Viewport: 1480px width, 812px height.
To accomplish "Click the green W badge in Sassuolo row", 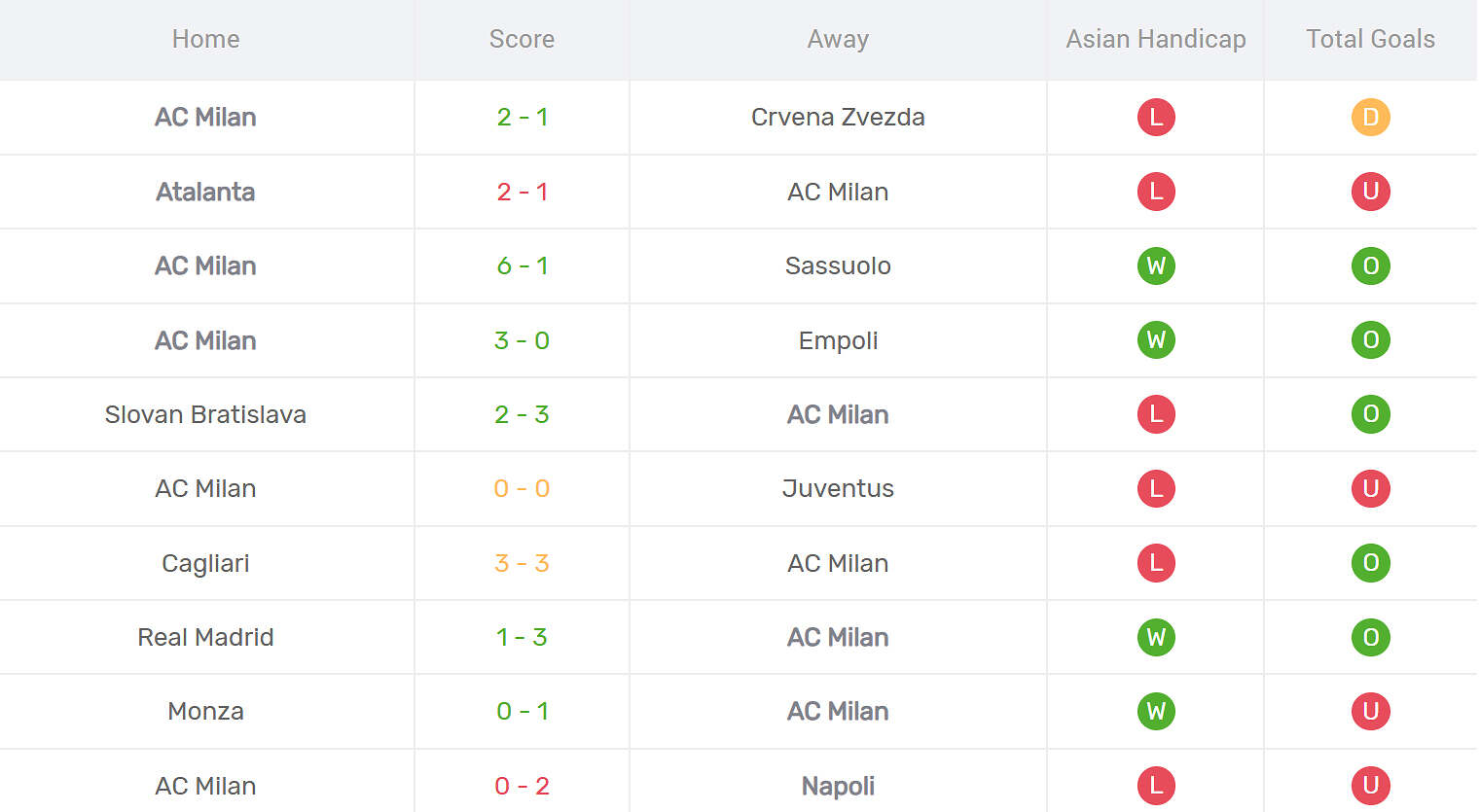I will tap(1156, 265).
